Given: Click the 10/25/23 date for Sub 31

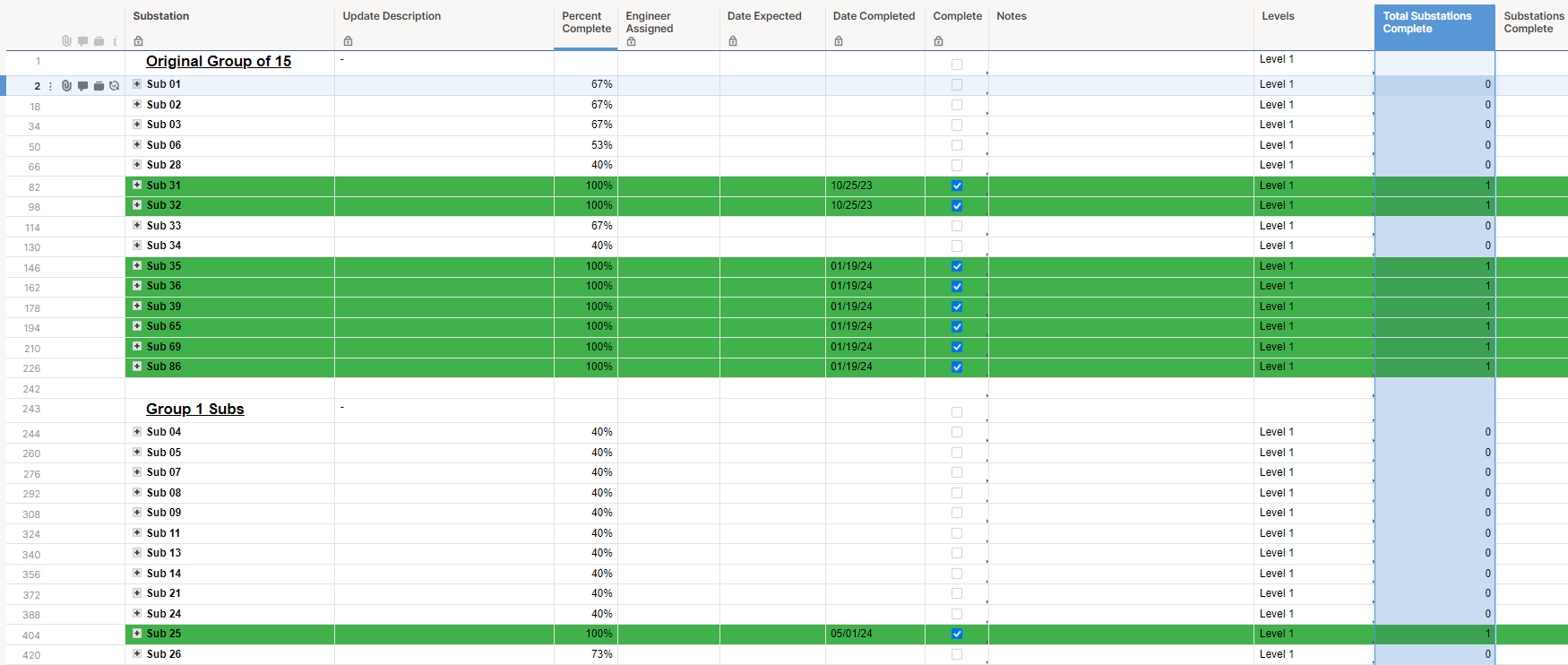Looking at the screenshot, I should tap(851, 186).
